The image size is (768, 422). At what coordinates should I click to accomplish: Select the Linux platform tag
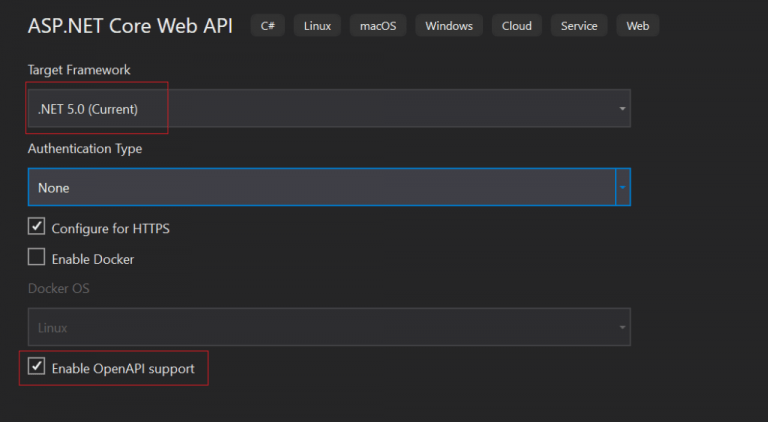coord(317,26)
